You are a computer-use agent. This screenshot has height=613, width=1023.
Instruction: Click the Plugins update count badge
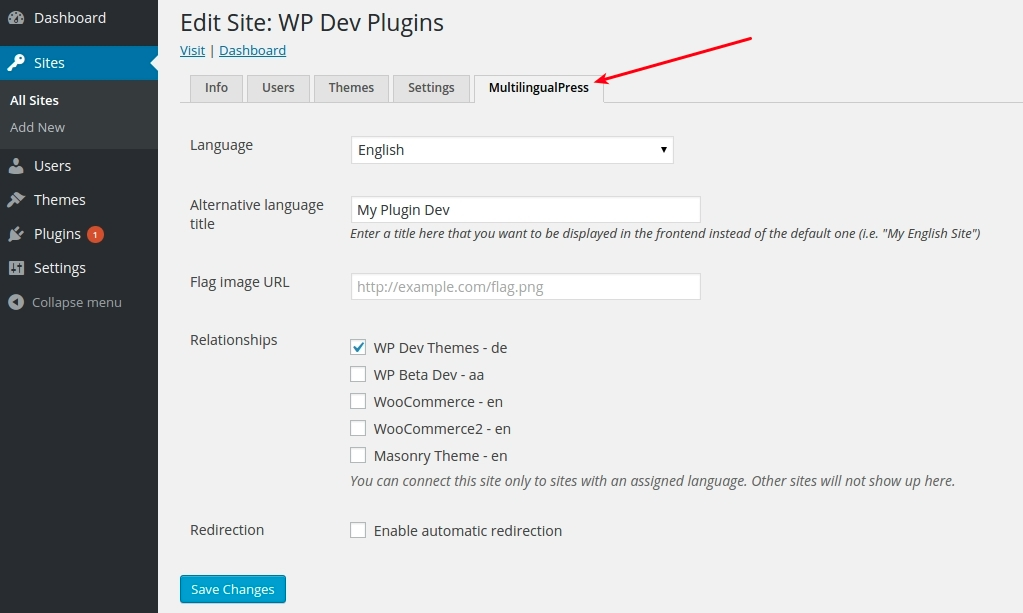click(x=95, y=234)
